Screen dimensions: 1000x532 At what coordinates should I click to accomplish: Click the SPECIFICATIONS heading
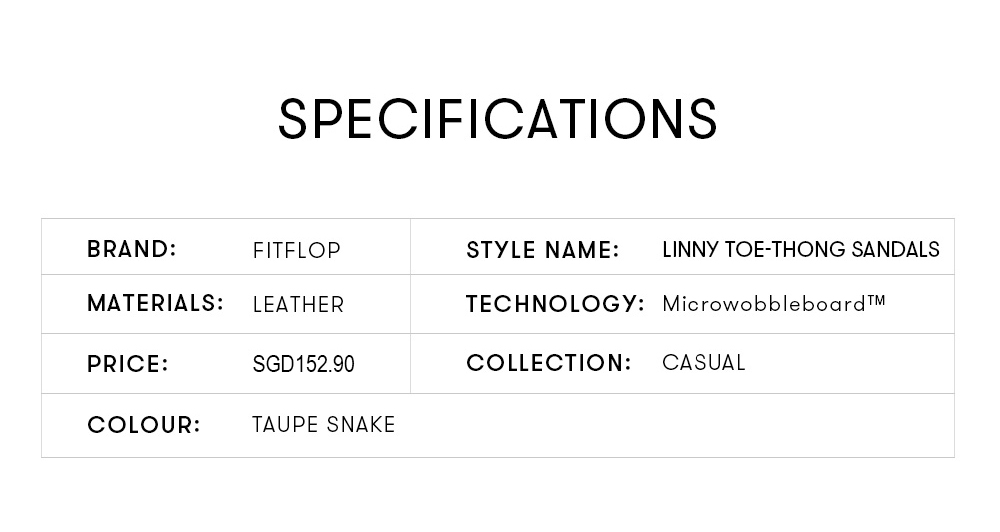click(498, 119)
